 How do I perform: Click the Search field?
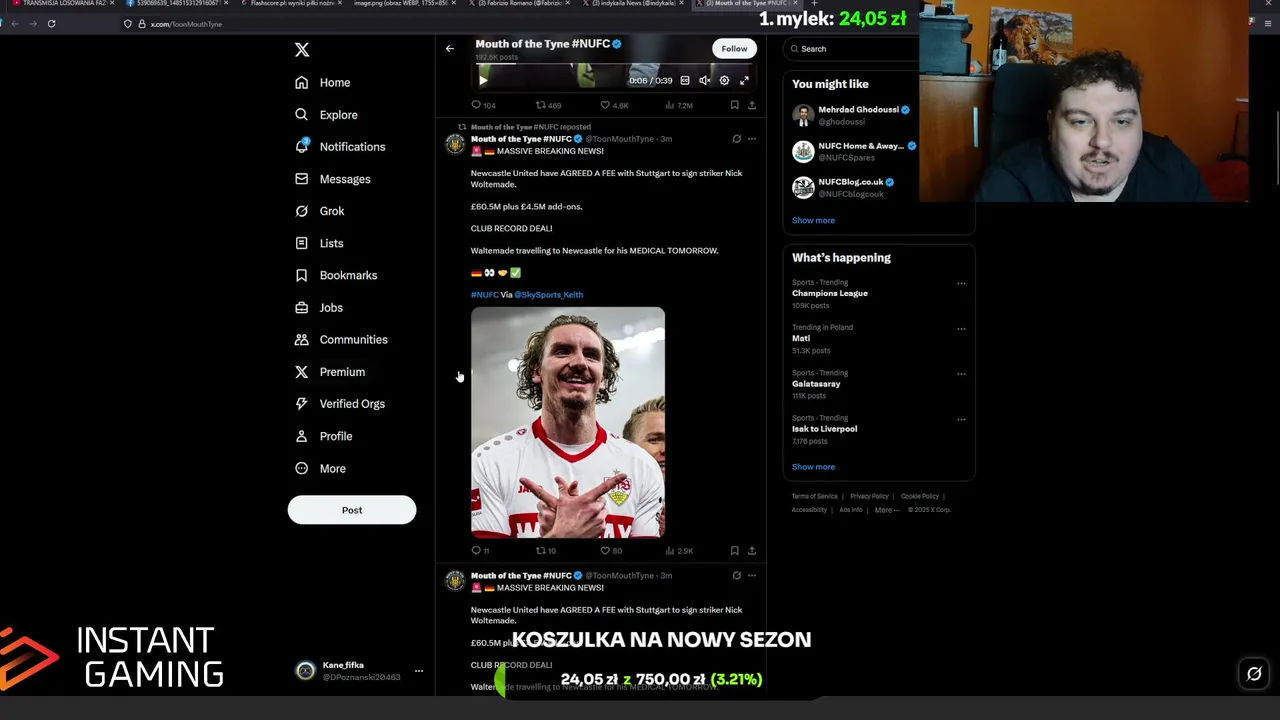point(850,49)
